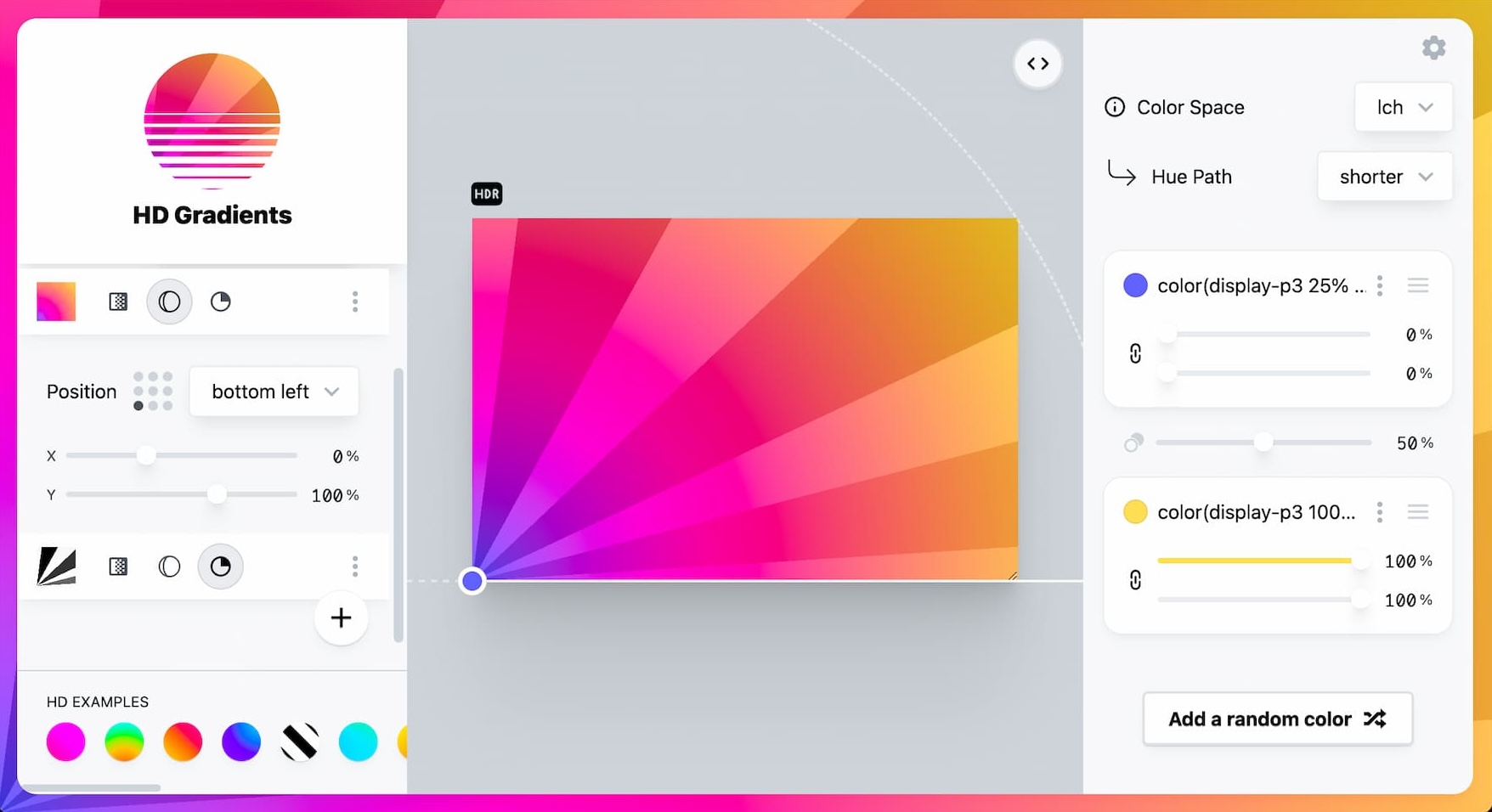Open options menu for purple color stop

tap(1380, 285)
